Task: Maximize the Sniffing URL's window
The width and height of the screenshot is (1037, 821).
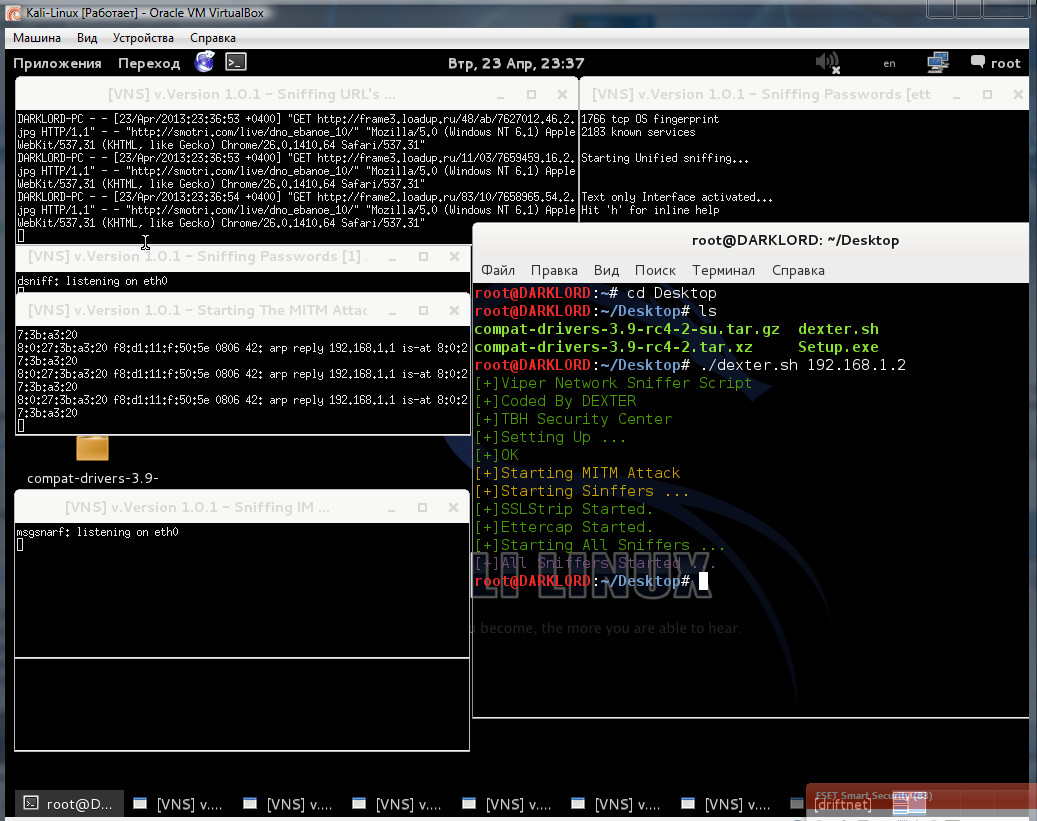Action: coord(531,95)
